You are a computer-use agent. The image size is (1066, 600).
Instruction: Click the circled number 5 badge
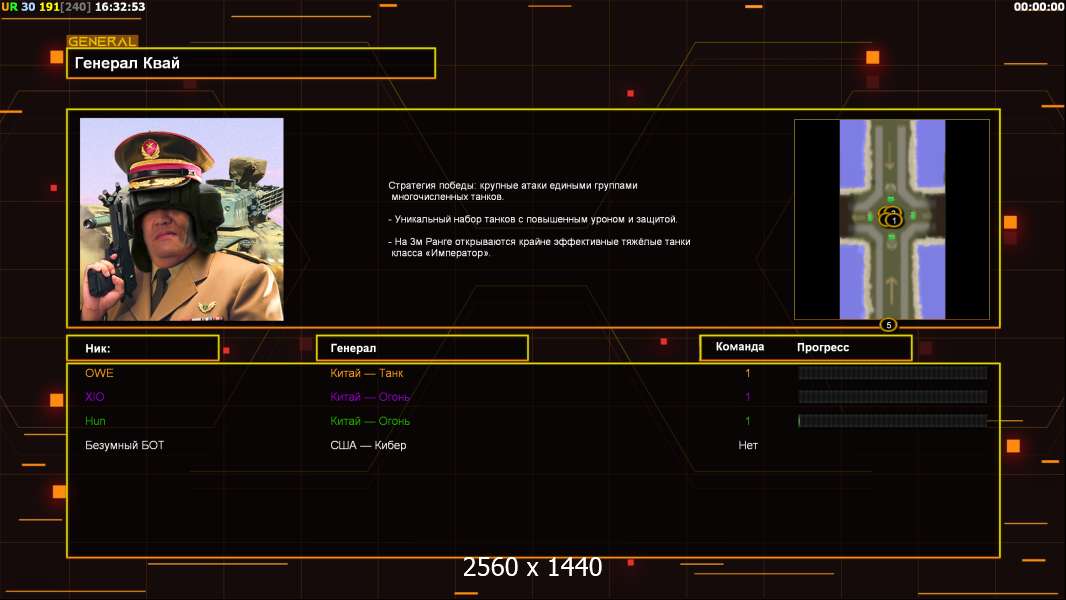point(888,325)
